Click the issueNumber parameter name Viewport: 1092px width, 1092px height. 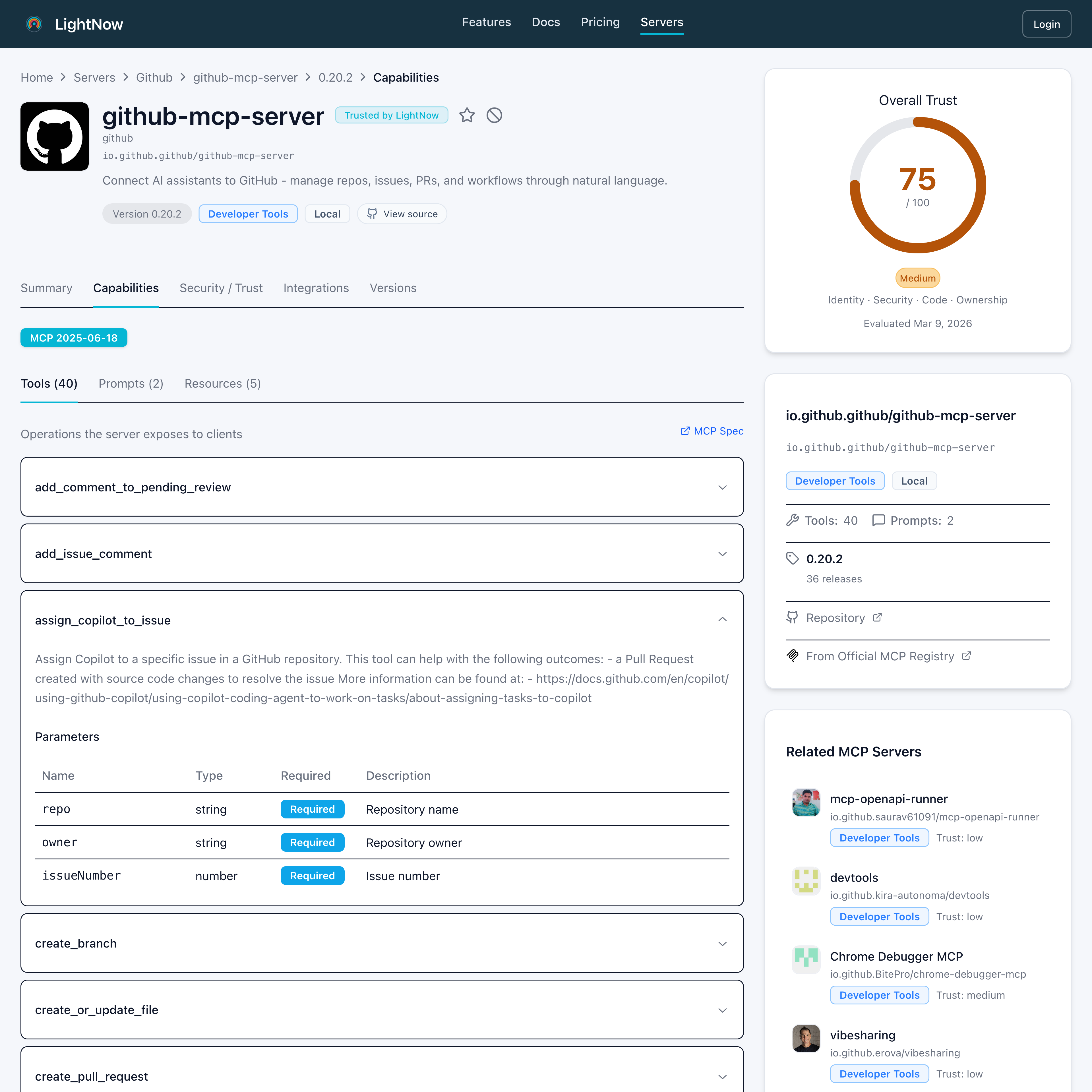pos(81,875)
